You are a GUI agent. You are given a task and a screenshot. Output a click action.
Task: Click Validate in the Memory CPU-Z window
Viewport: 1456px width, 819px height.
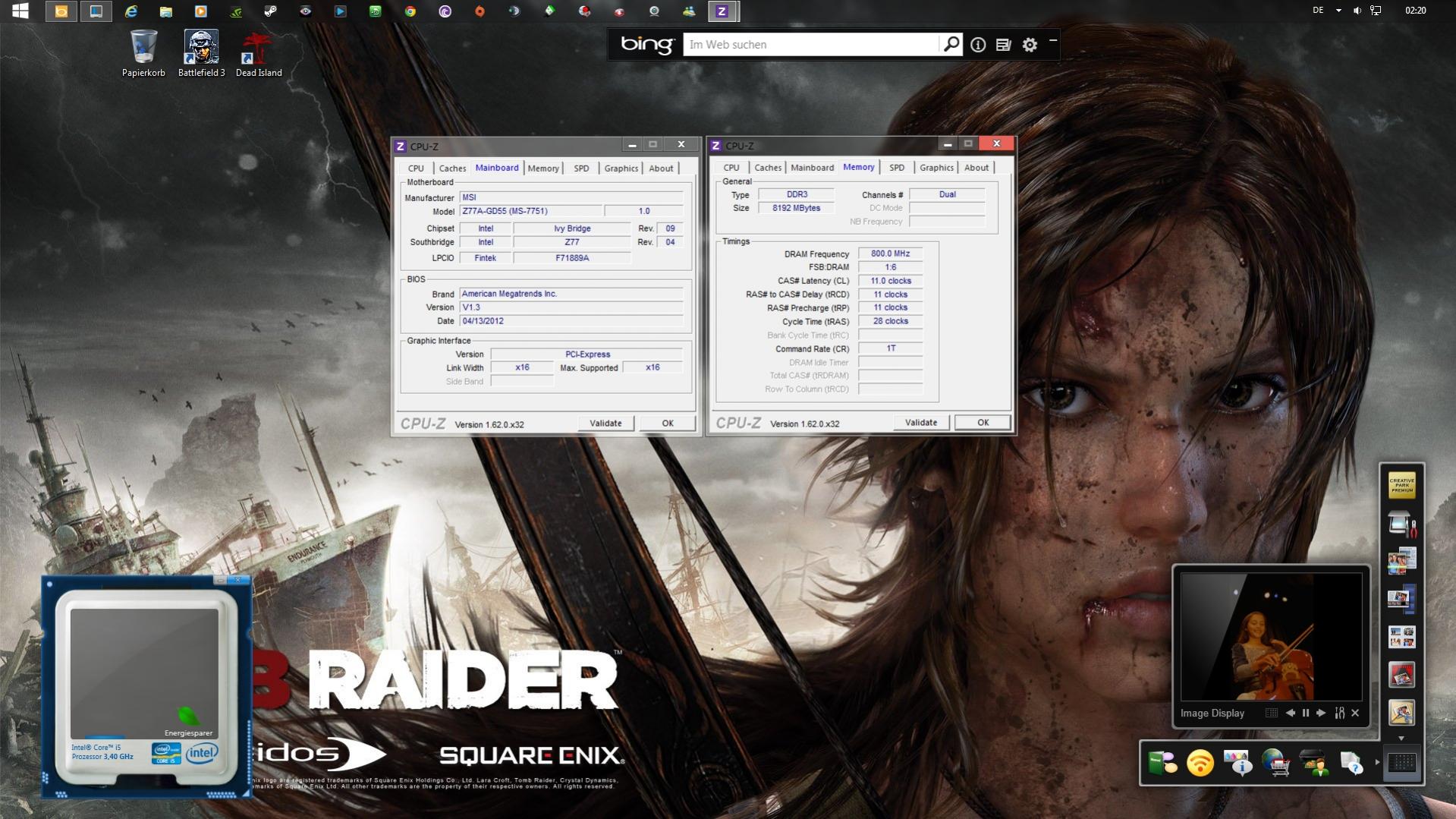pyautogui.click(x=921, y=423)
